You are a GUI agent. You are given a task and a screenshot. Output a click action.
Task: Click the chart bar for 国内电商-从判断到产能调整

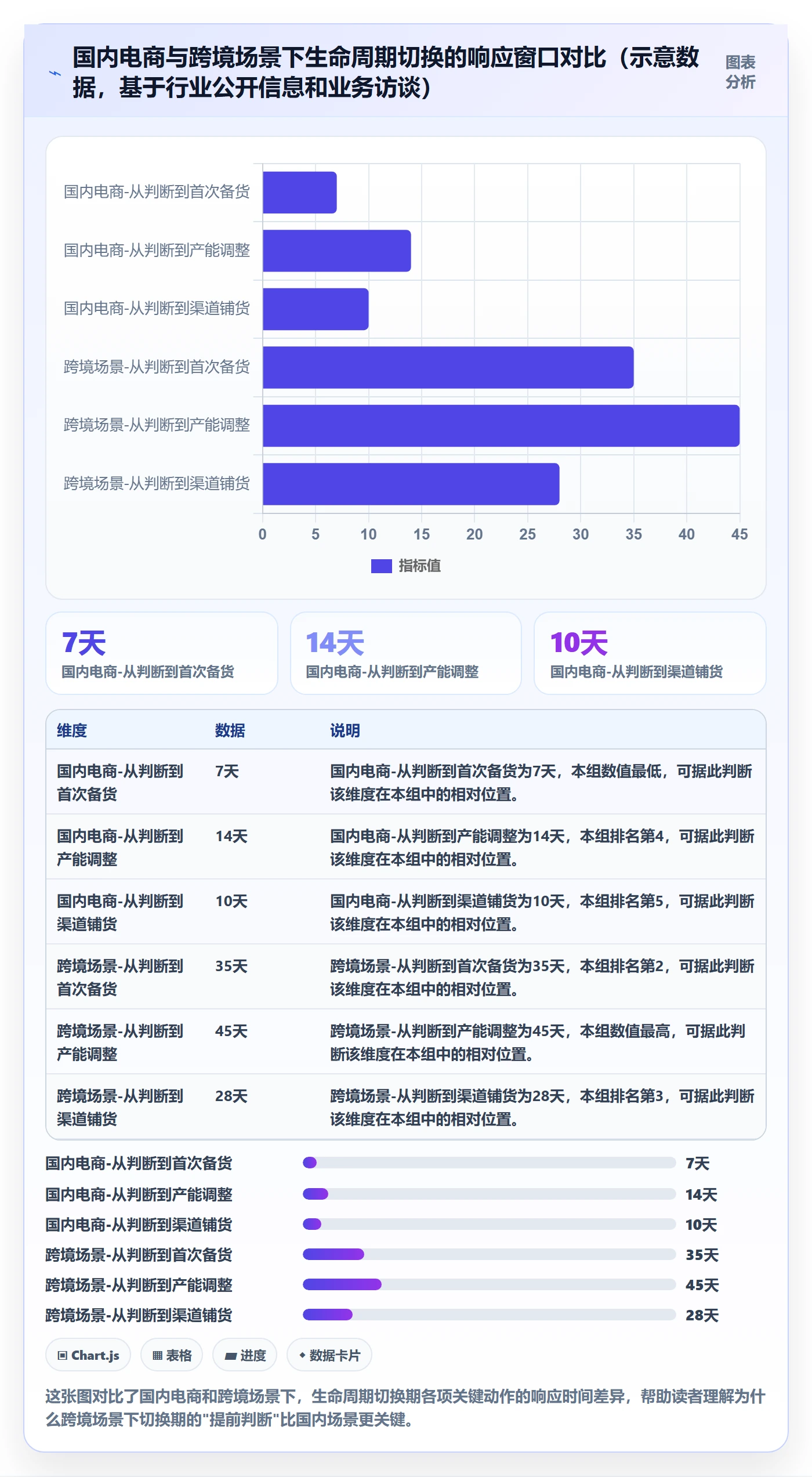coord(337,251)
